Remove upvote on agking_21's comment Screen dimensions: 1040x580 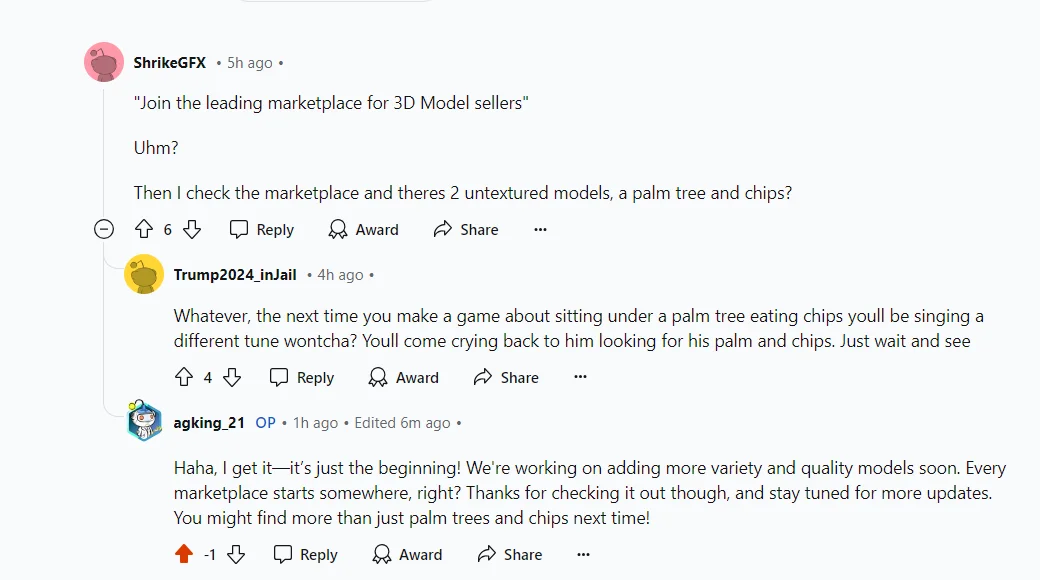point(184,554)
